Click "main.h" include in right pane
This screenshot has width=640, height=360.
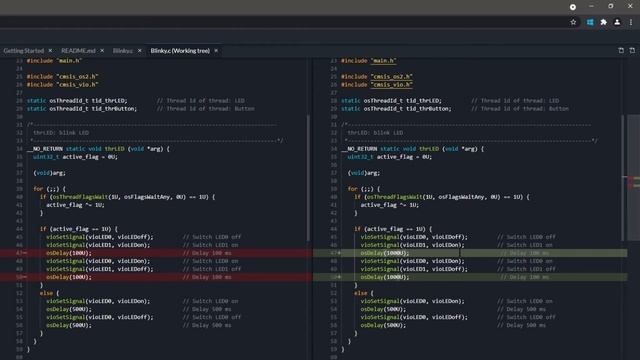click(x=383, y=61)
